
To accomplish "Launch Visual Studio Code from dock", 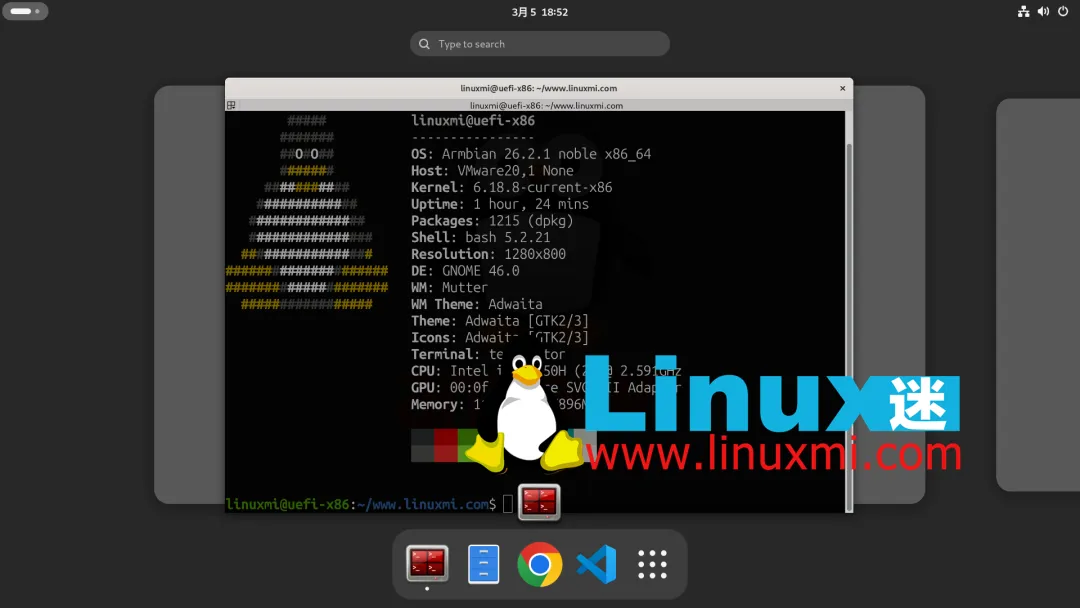I will [x=596, y=564].
